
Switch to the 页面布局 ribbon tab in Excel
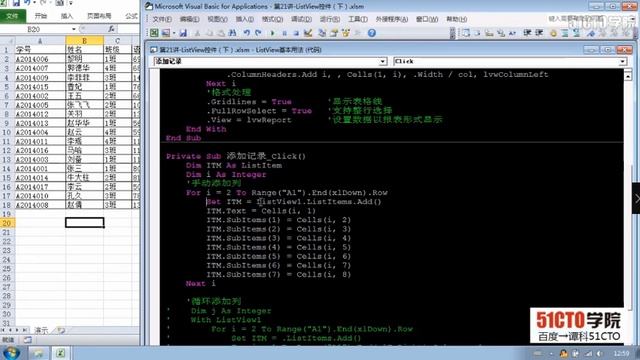[99, 16]
